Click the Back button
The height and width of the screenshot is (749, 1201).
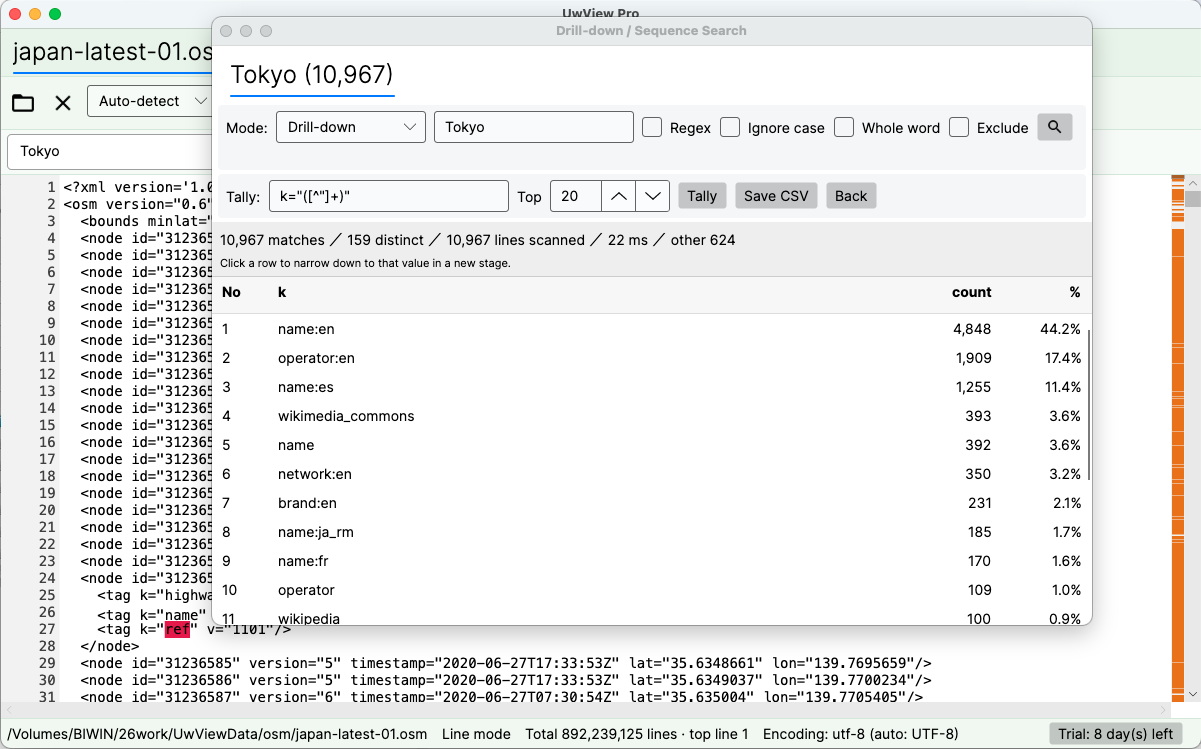[851, 196]
